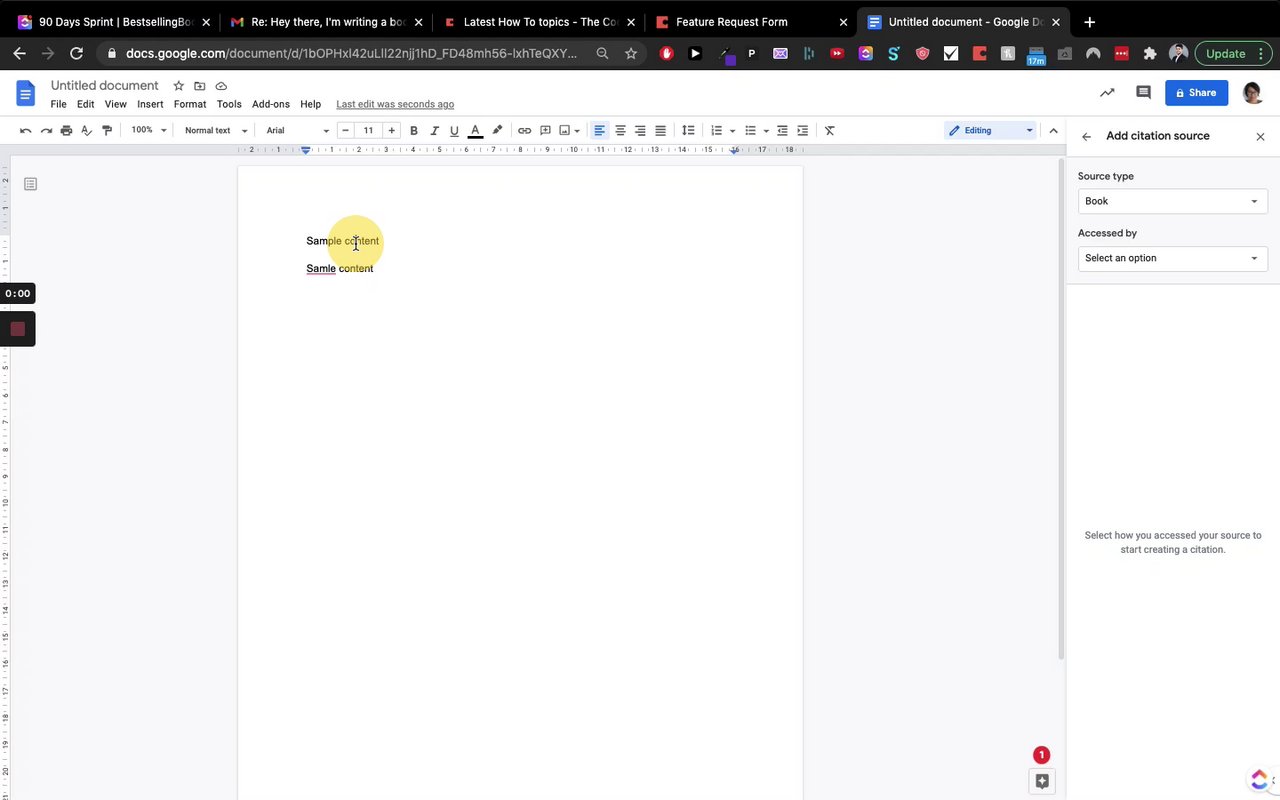Click the Clear formatting icon
Screen dimensions: 1280x800
[829, 130]
